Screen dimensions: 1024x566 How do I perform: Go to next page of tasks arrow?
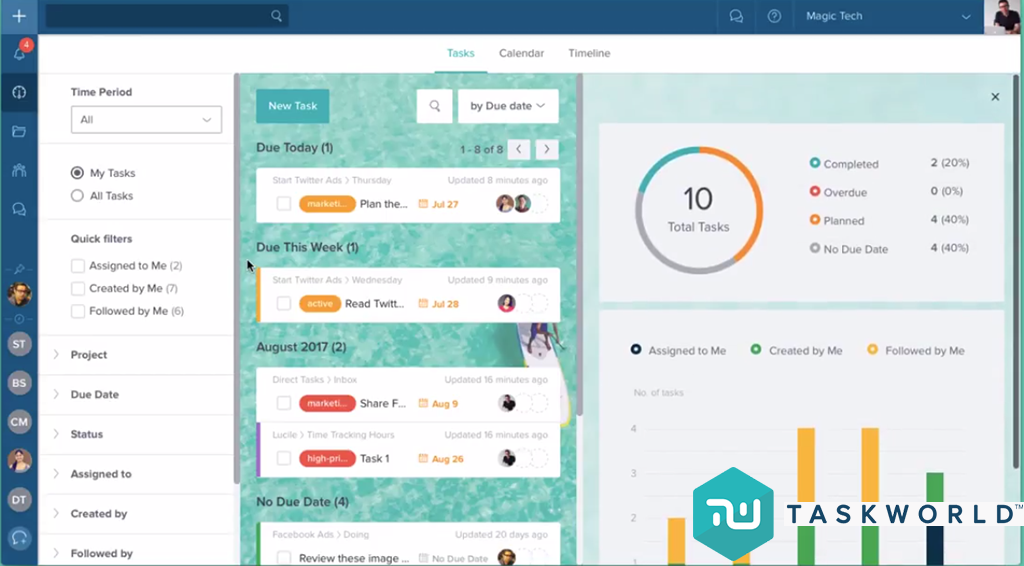tap(547, 149)
